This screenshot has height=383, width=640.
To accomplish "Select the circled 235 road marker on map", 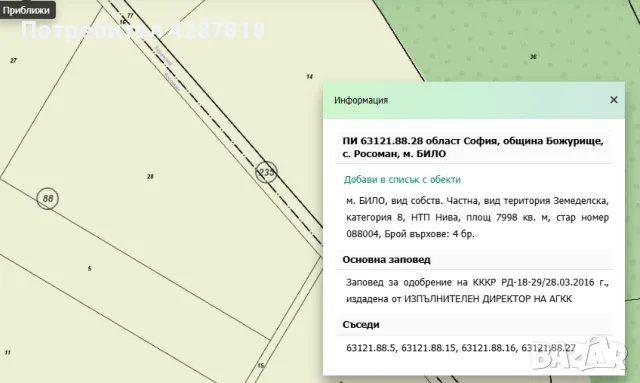I will pos(267,172).
